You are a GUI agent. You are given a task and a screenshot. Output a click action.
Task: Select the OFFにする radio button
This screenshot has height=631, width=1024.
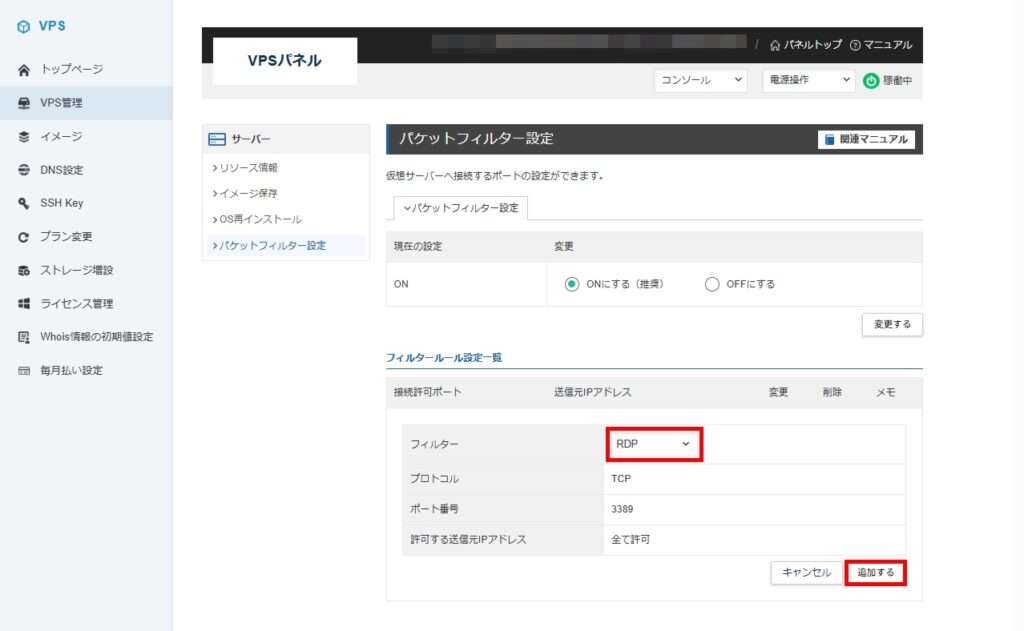(x=712, y=284)
